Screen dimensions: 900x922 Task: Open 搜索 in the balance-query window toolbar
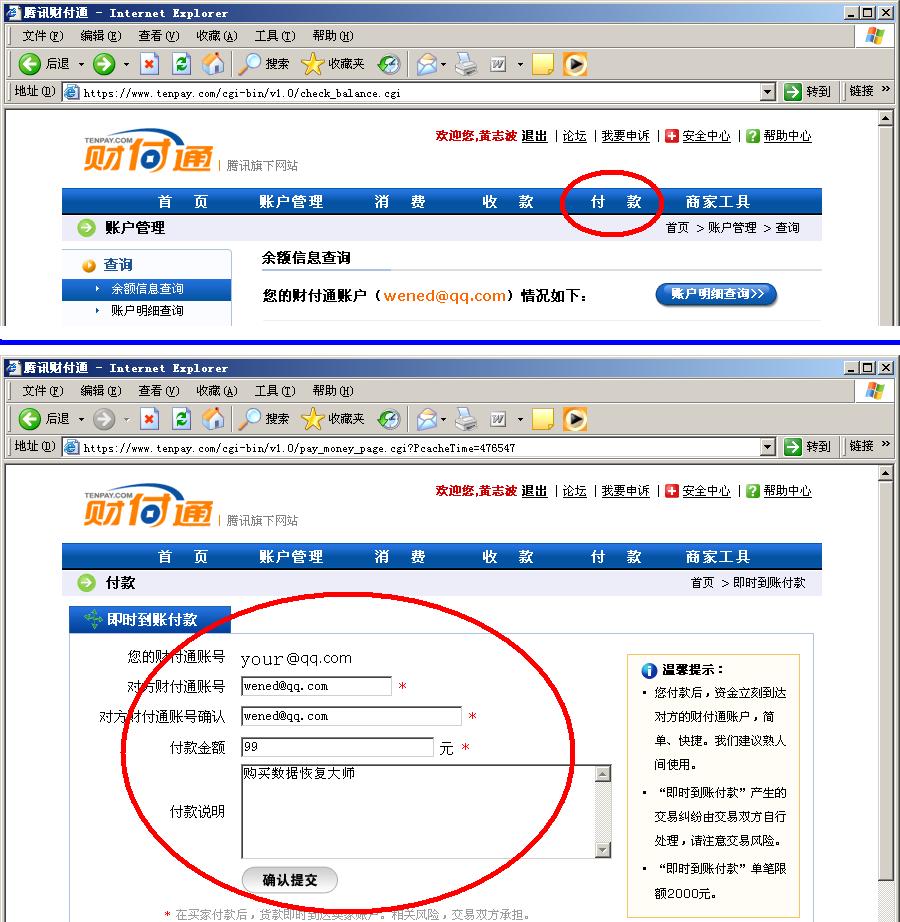click(264, 64)
